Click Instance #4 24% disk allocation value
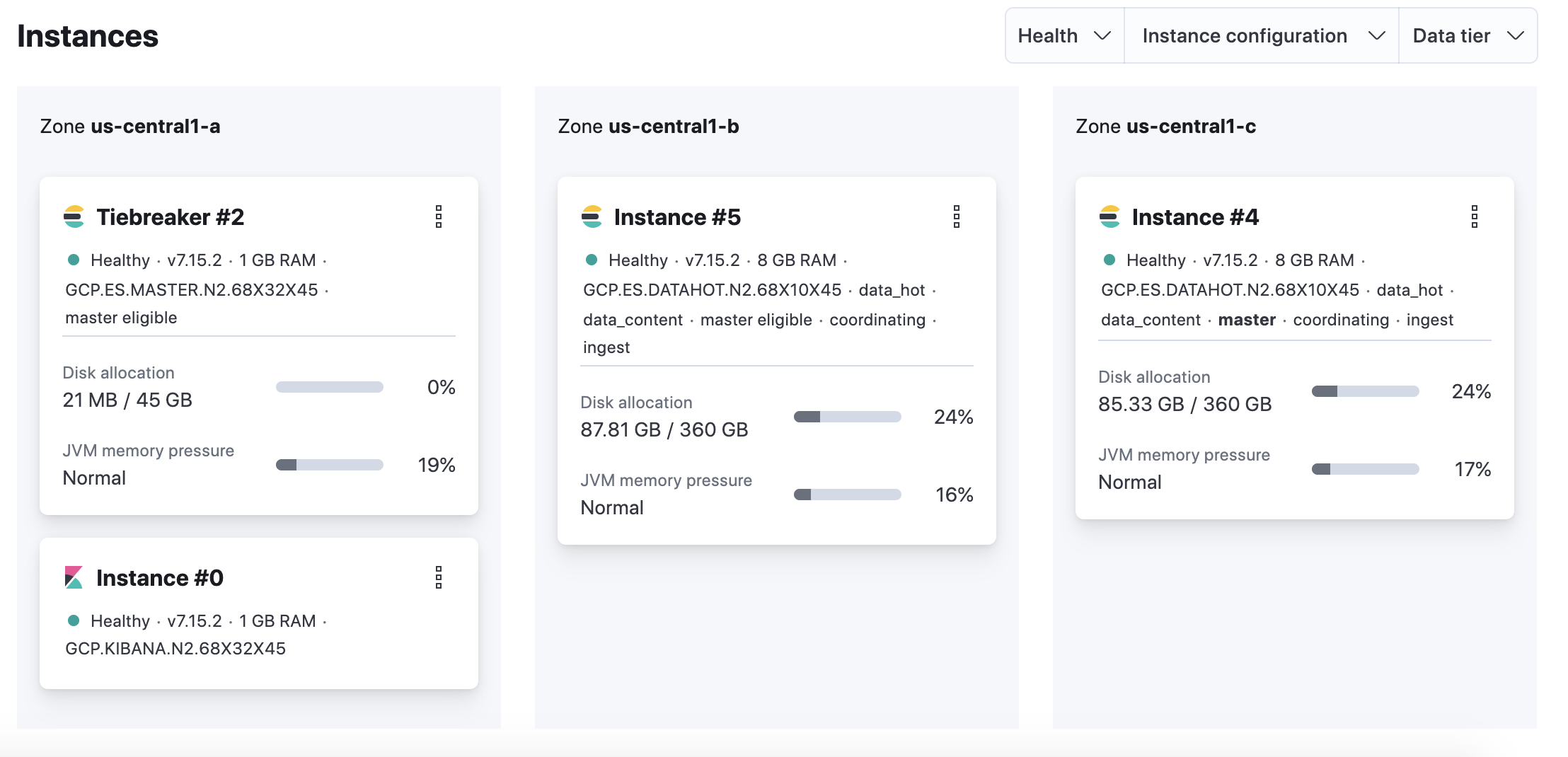The width and height of the screenshot is (1568, 757). (1472, 391)
